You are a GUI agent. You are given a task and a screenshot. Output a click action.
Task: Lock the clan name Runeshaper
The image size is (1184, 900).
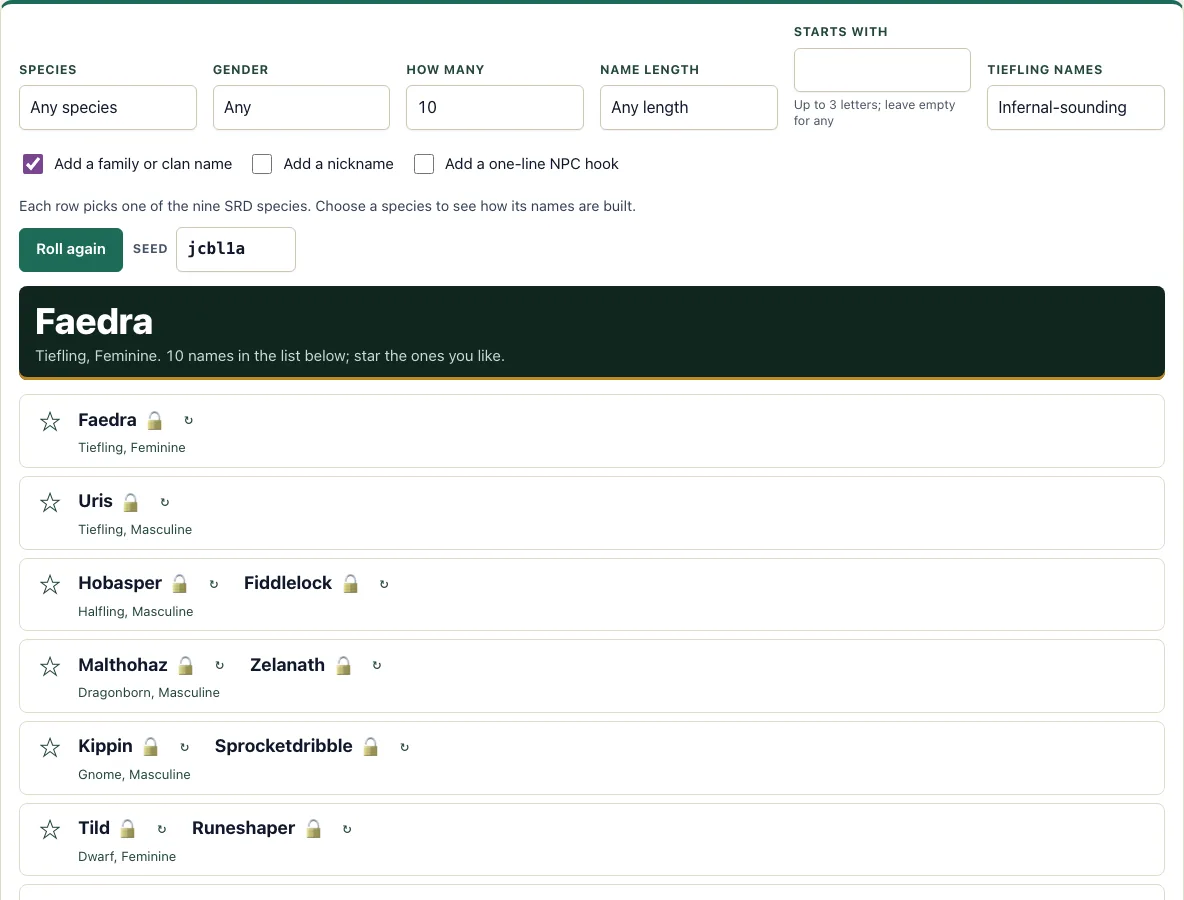(313, 829)
